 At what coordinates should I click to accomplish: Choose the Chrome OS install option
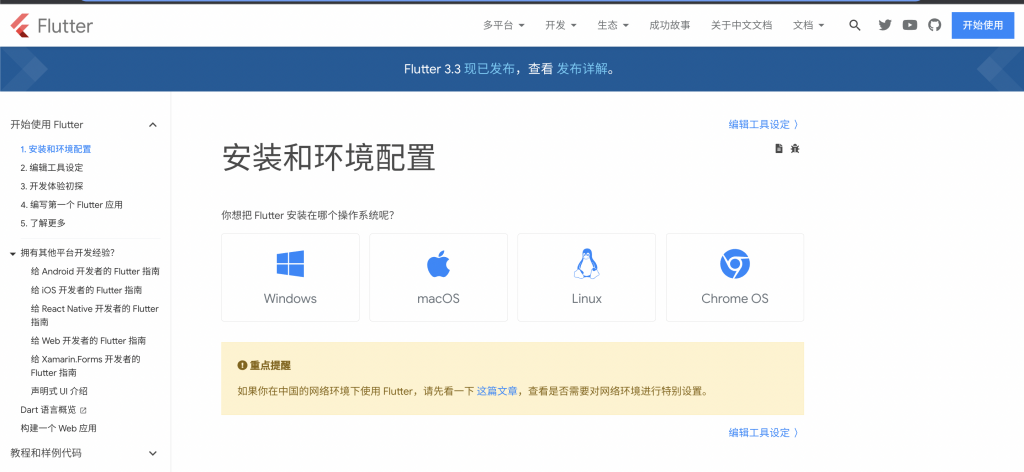click(x=735, y=277)
